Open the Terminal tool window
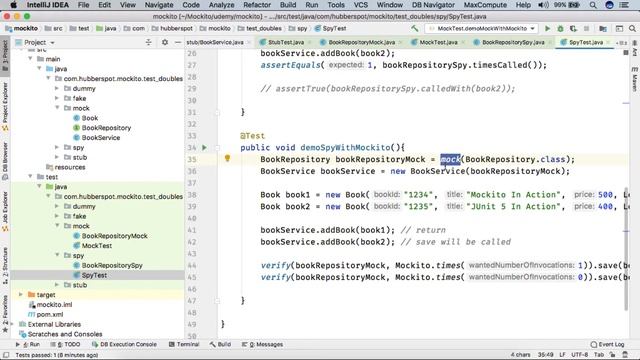This screenshot has height=360, width=640. [184, 344]
